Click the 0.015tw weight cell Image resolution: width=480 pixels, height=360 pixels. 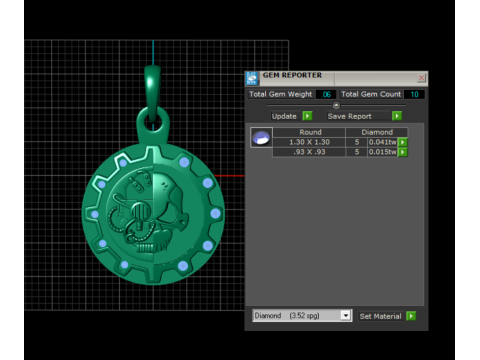[382, 152]
